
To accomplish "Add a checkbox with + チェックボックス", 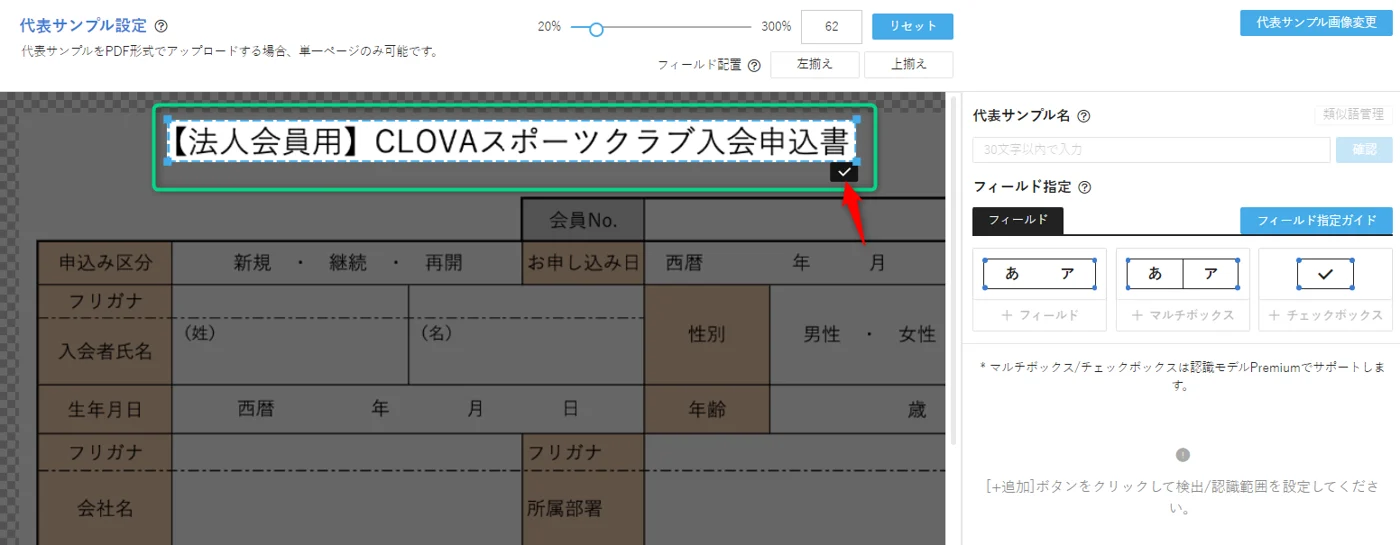I will [1325, 315].
